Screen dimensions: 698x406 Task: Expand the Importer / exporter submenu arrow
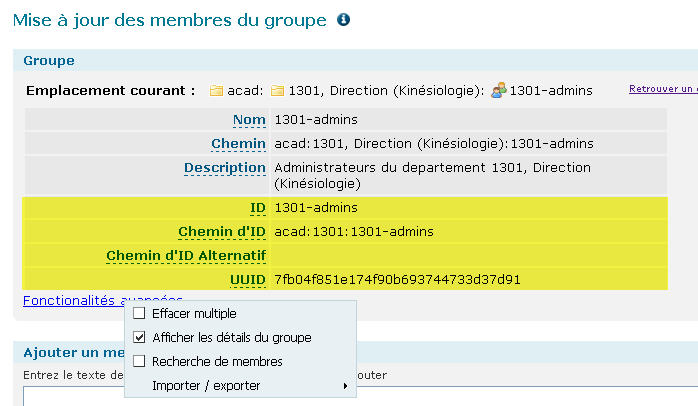click(x=345, y=386)
